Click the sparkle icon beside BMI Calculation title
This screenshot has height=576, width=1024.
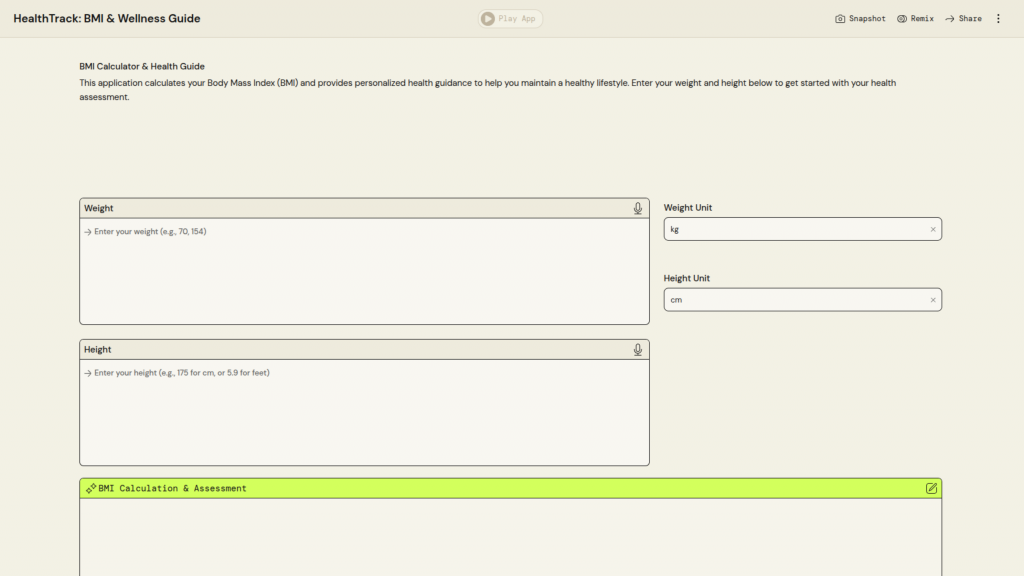click(x=91, y=488)
